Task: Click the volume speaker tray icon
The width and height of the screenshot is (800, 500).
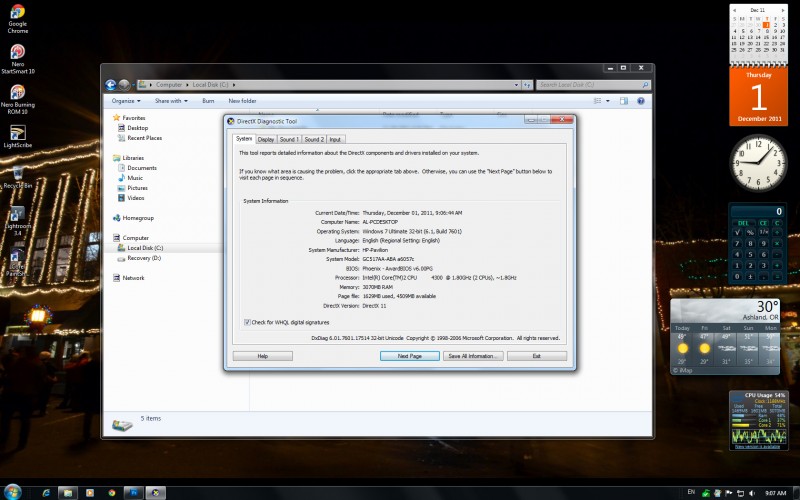Action: click(x=752, y=493)
